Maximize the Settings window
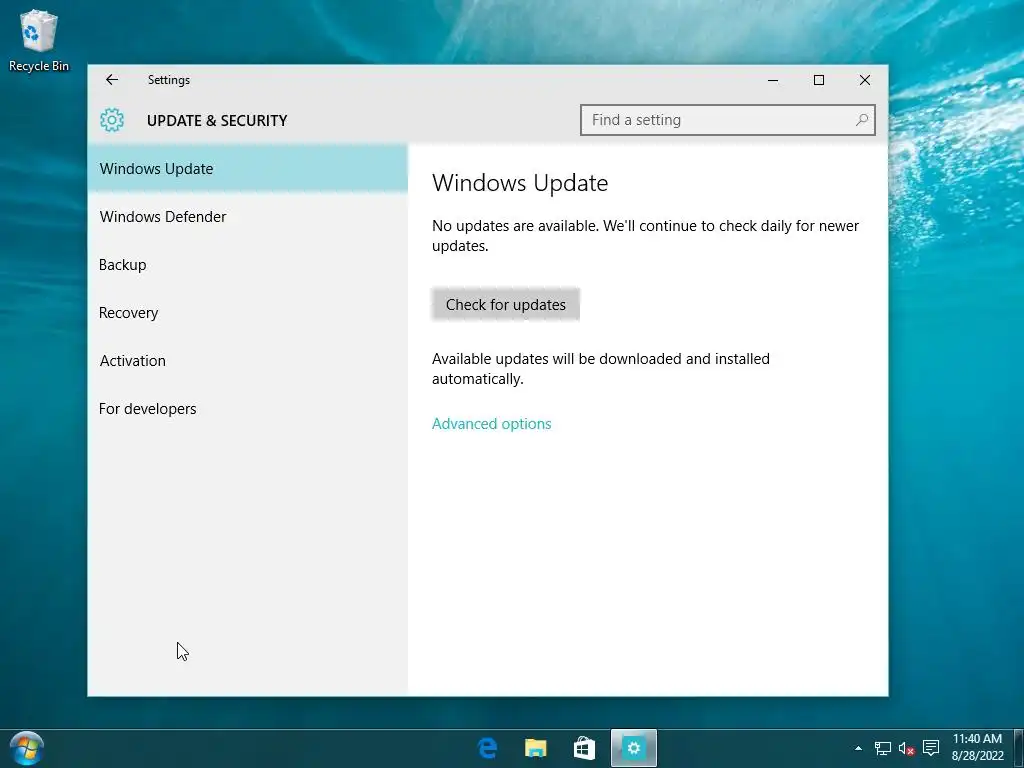This screenshot has width=1024, height=768. click(819, 80)
